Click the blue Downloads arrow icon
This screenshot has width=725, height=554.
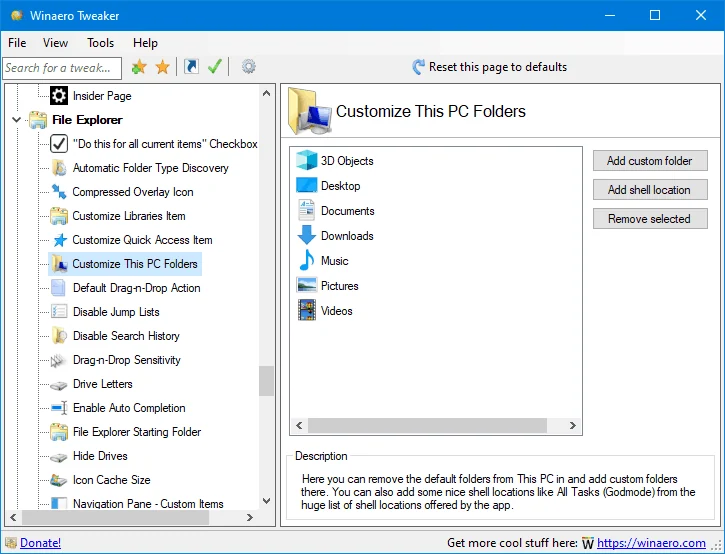306,235
